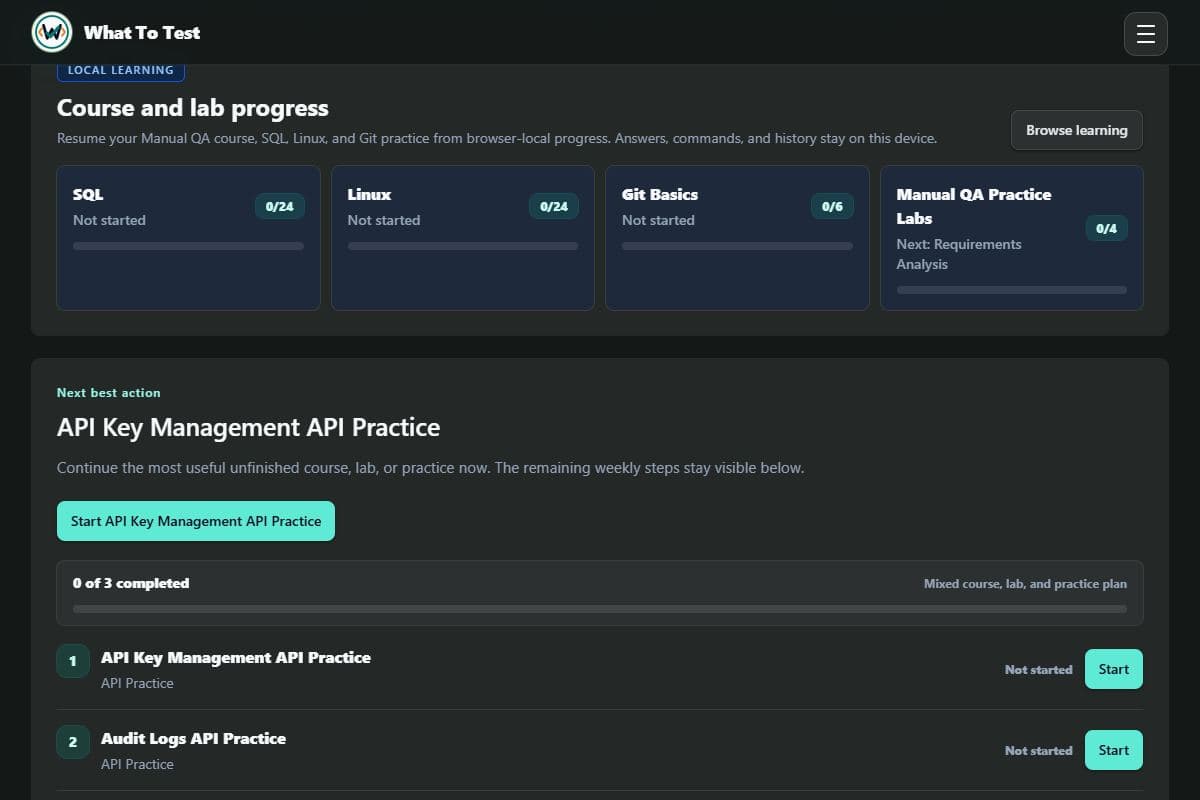Open the SQL progress card
The width and height of the screenshot is (1200, 800).
click(188, 238)
